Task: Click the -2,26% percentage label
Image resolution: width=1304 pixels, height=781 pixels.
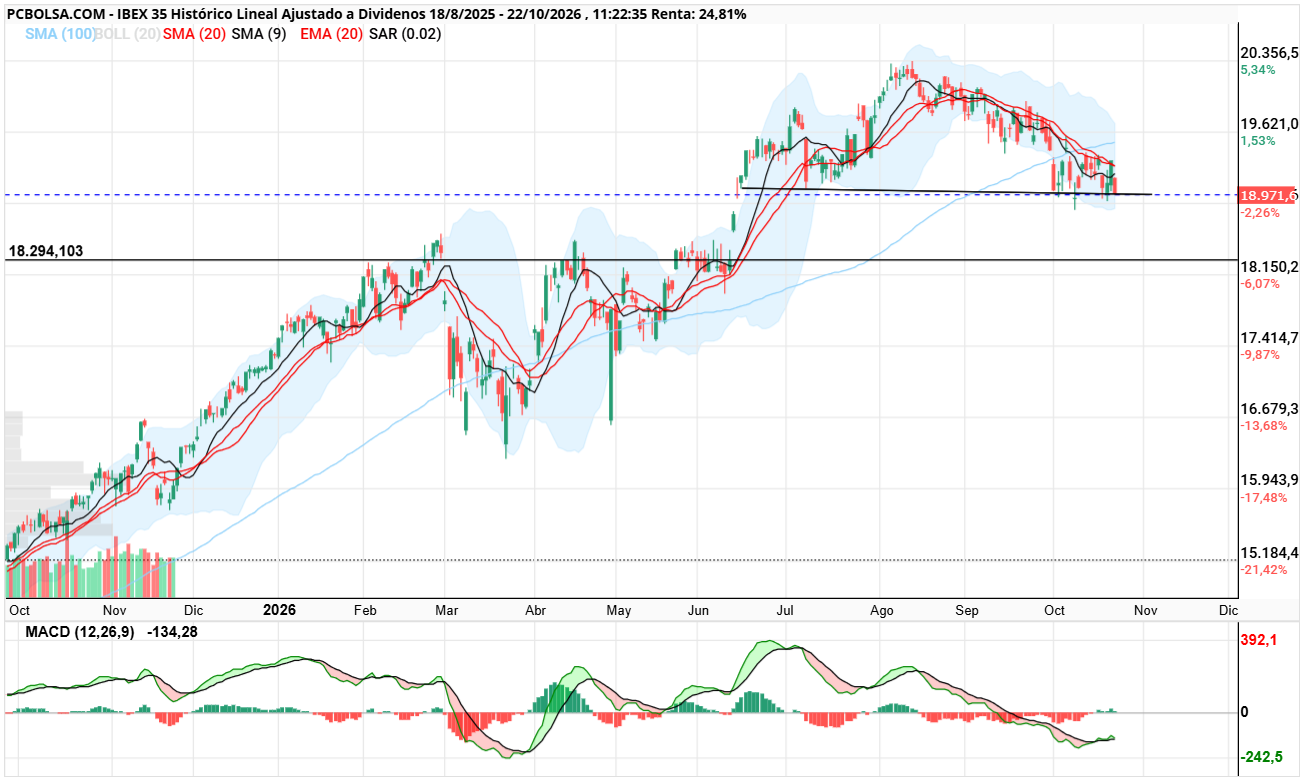Action: (x=1260, y=212)
